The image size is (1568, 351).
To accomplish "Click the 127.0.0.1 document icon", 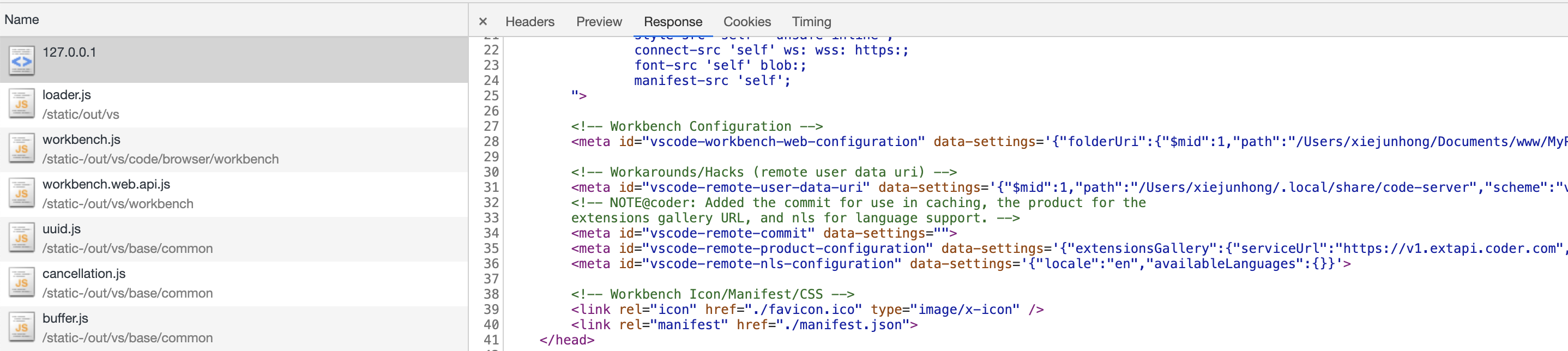I will point(21,61).
